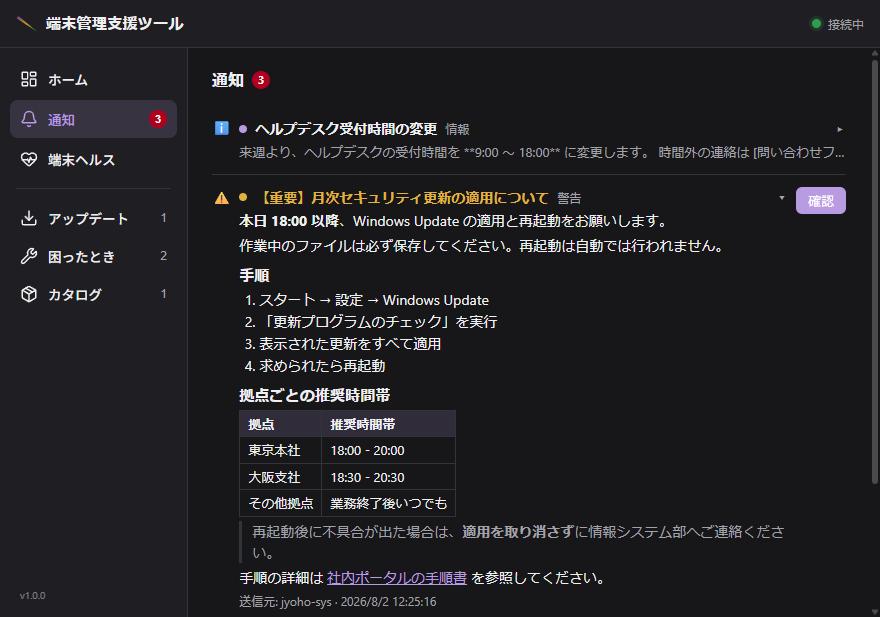Click the 接続中 status text
Screen dimensions: 880x617
[x=845, y=24]
